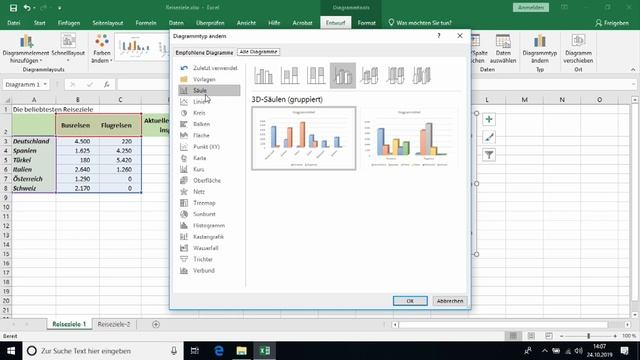
Task: Choose Treemap chart category
Action: (209, 203)
